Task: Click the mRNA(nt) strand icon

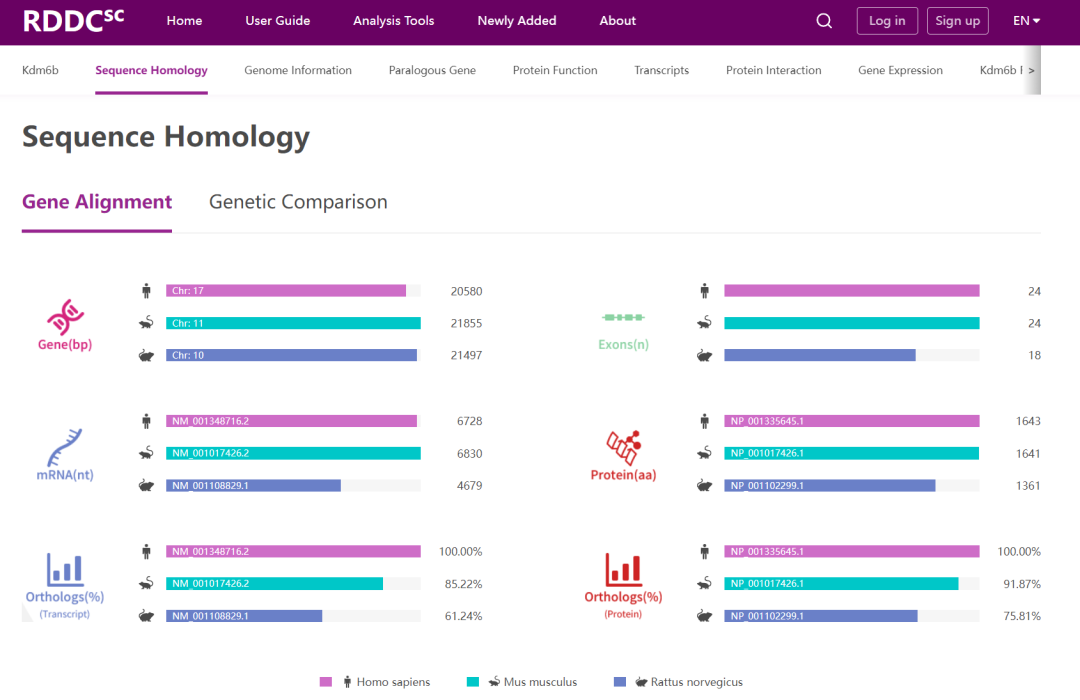Action: [x=64, y=447]
